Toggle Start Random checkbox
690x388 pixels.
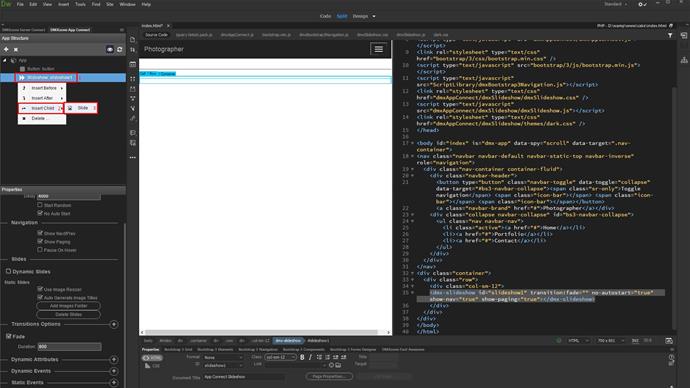pos(40,205)
